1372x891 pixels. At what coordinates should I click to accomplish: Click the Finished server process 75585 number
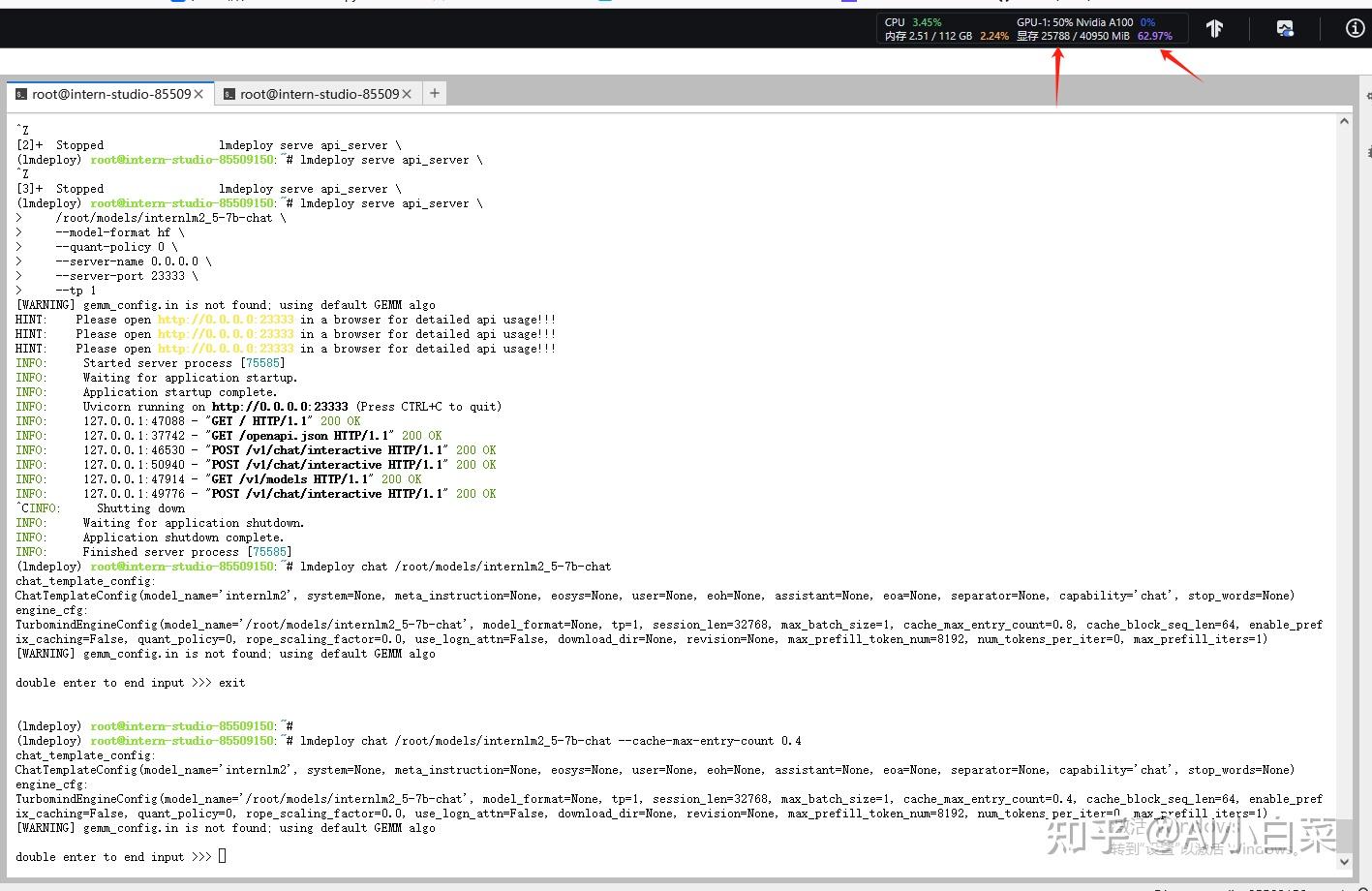269,552
